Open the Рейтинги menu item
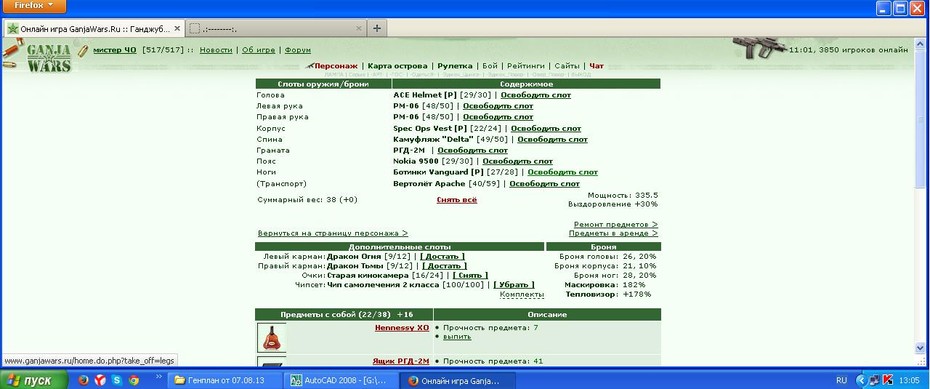 (525, 66)
